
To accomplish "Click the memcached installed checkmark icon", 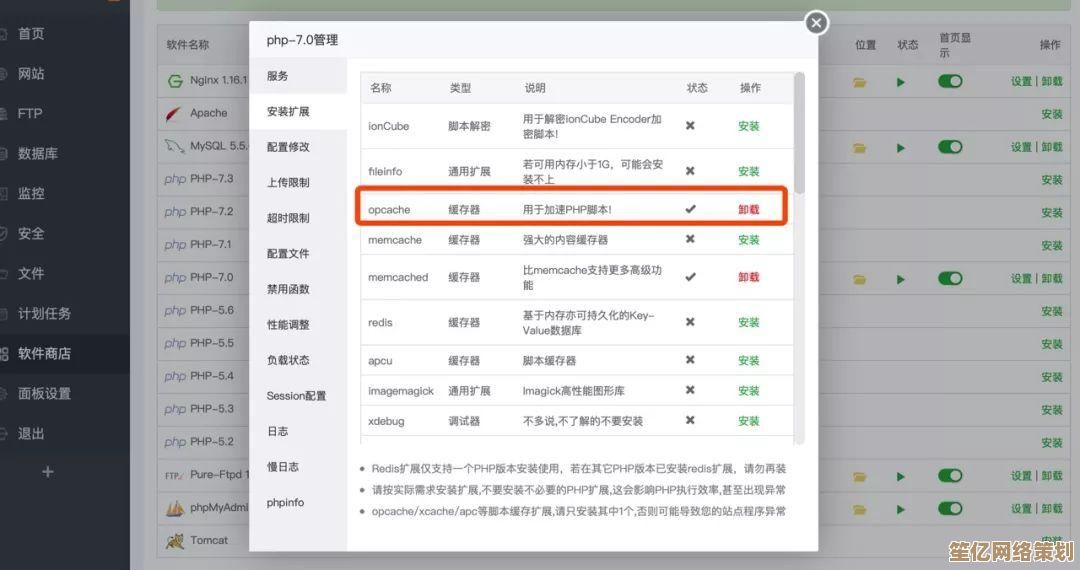I will [x=690, y=277].
